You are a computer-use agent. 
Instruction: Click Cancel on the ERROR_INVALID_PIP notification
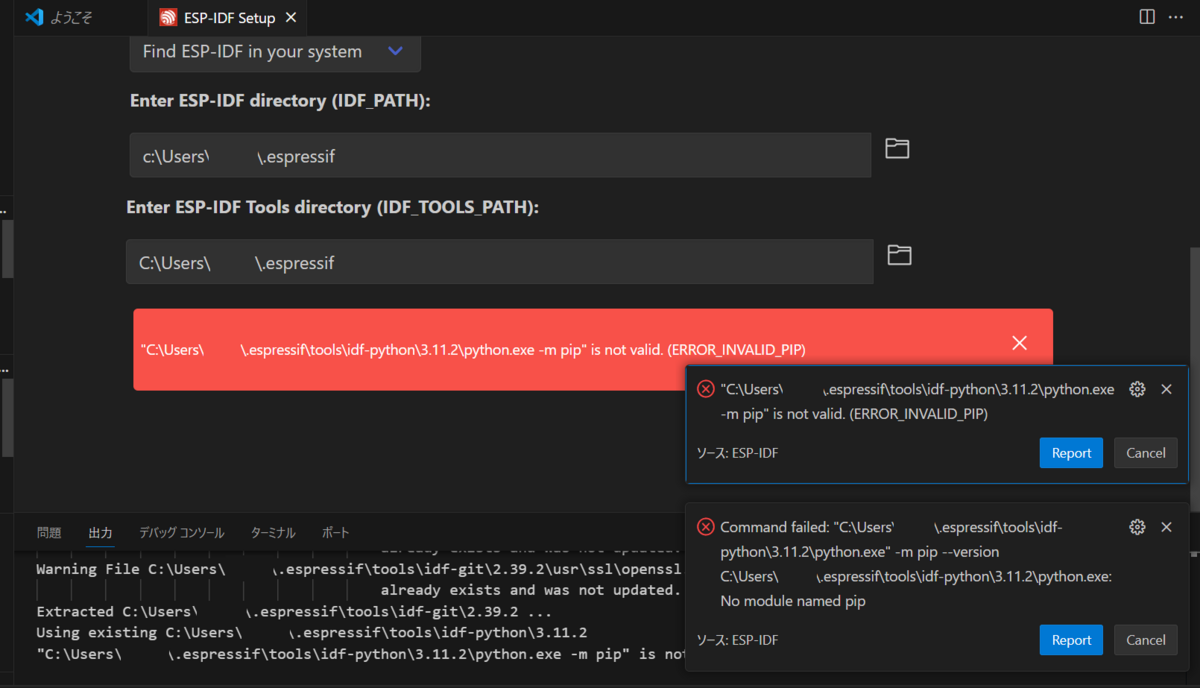pos(1146,453)
